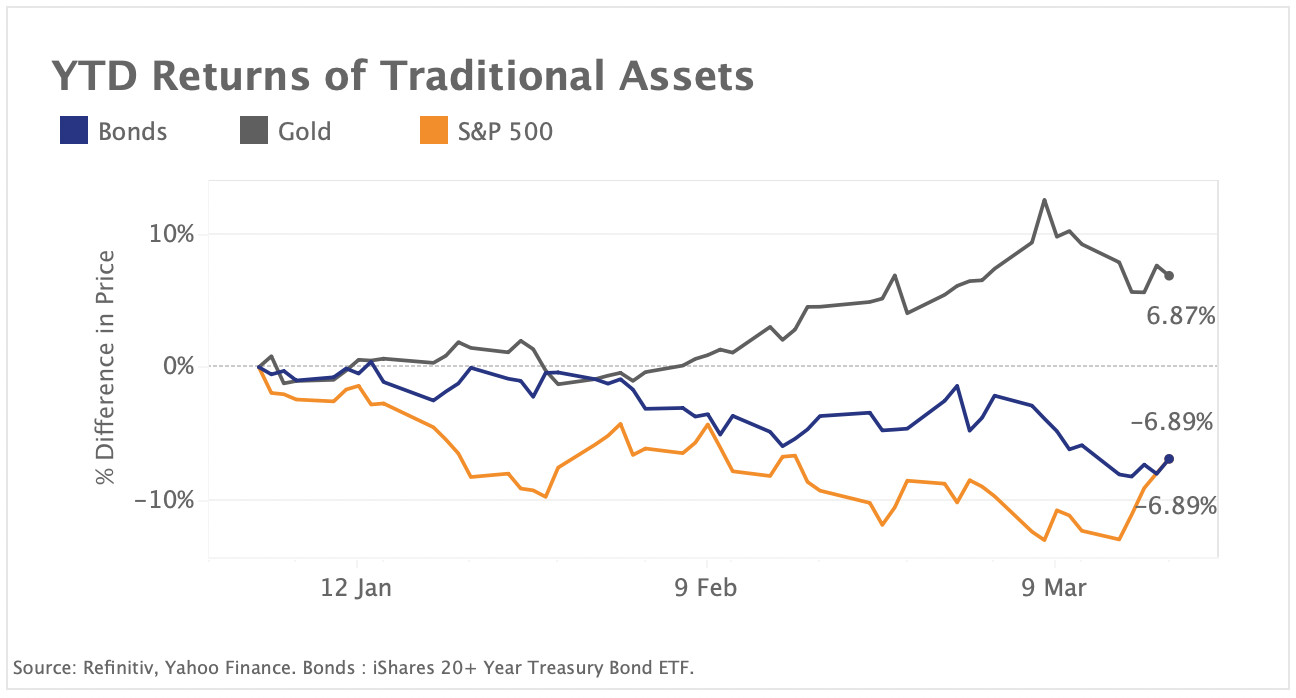
Task: Select the Bonds line's end-point dot
Action: pyautogui.click(x=1169, y=459)
